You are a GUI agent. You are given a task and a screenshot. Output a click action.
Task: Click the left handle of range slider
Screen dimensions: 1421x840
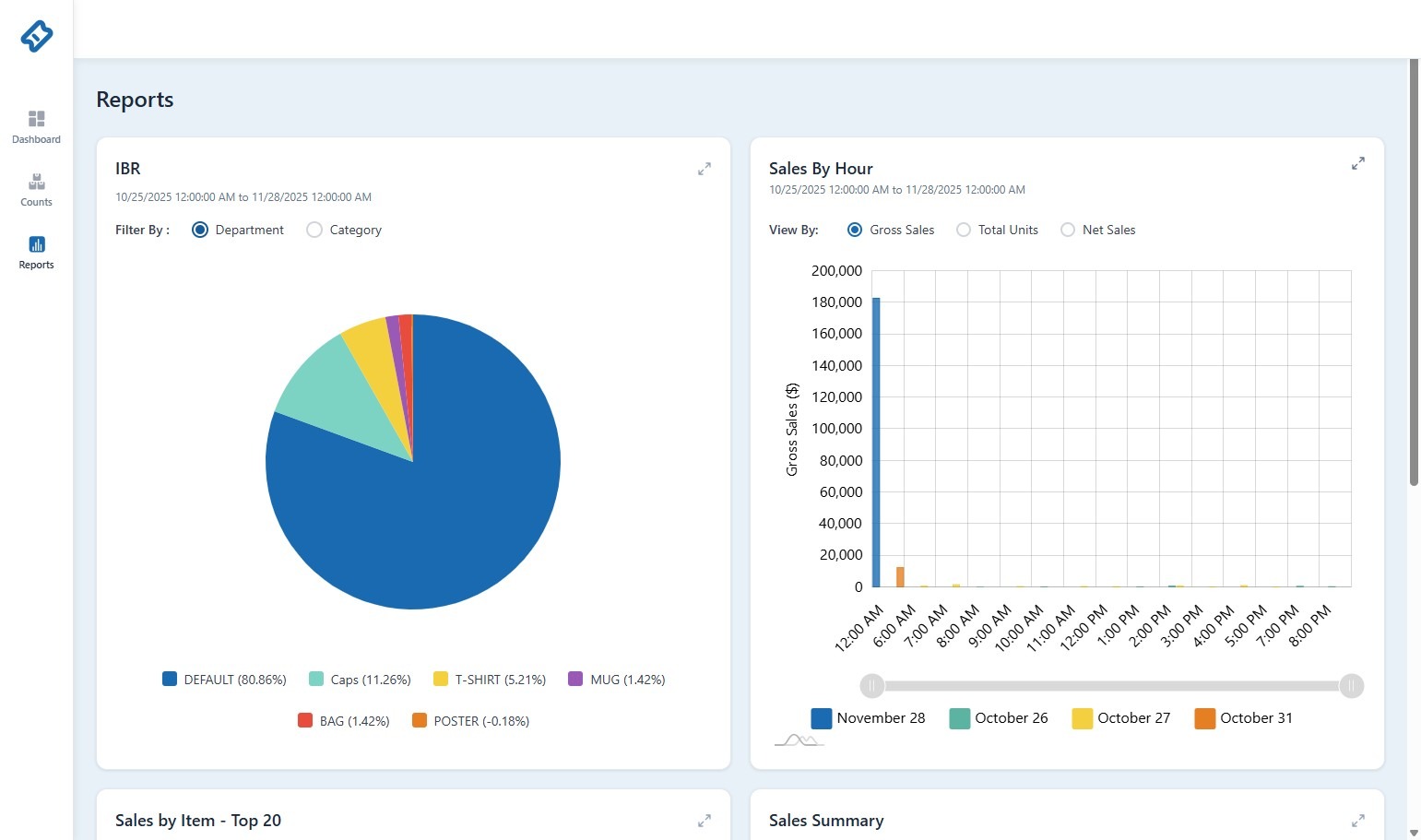click(871, 686)
